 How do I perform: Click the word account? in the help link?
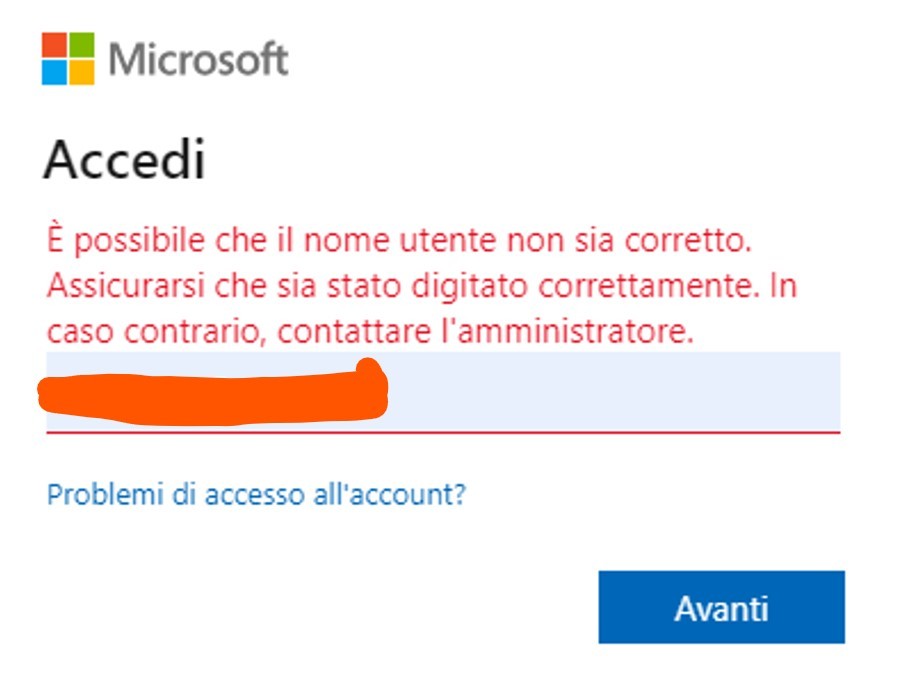tap(408, 495)
